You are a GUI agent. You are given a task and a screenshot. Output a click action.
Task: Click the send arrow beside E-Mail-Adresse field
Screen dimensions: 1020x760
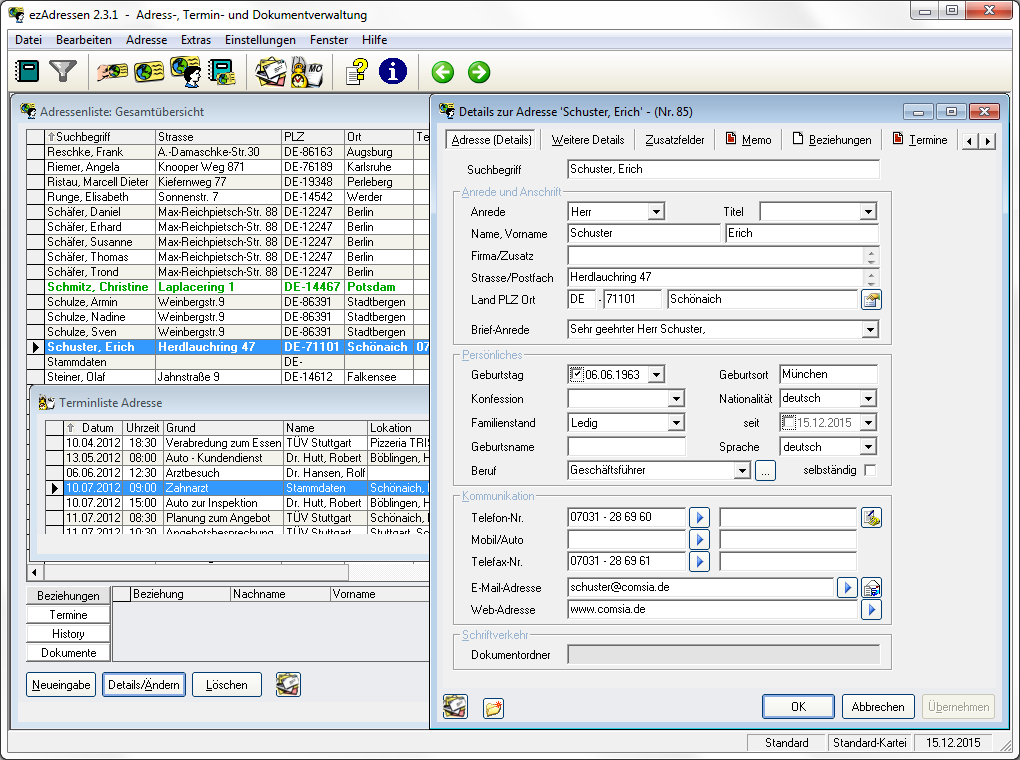pyautogui.click(x=847, y=587)
